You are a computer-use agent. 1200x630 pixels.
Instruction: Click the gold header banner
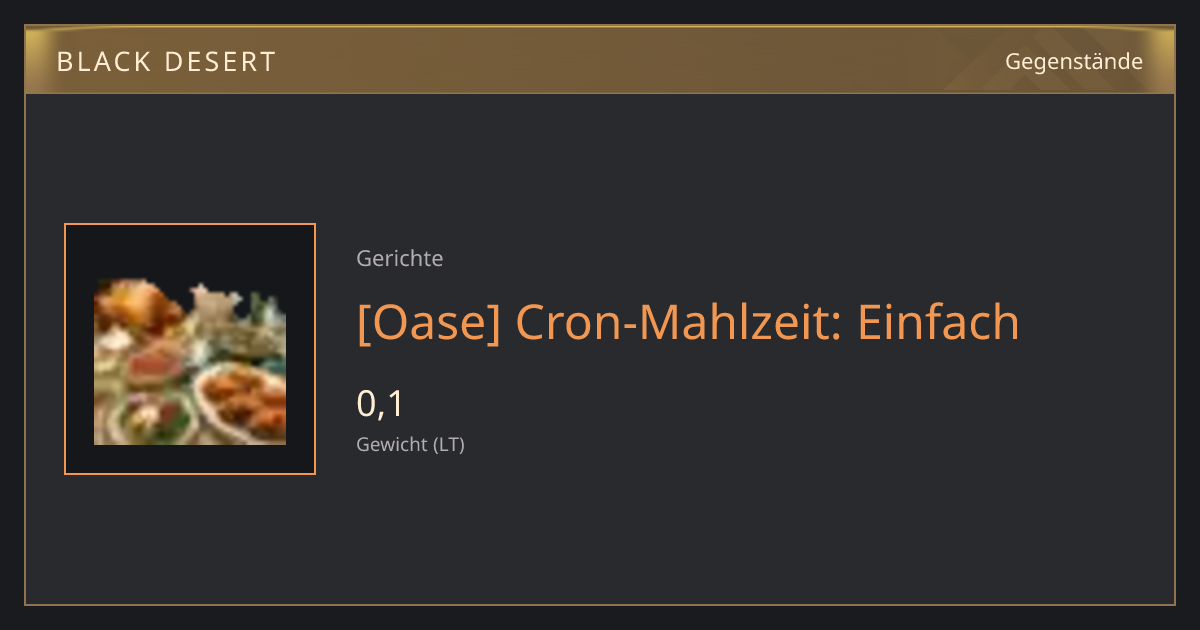[600, 60]
